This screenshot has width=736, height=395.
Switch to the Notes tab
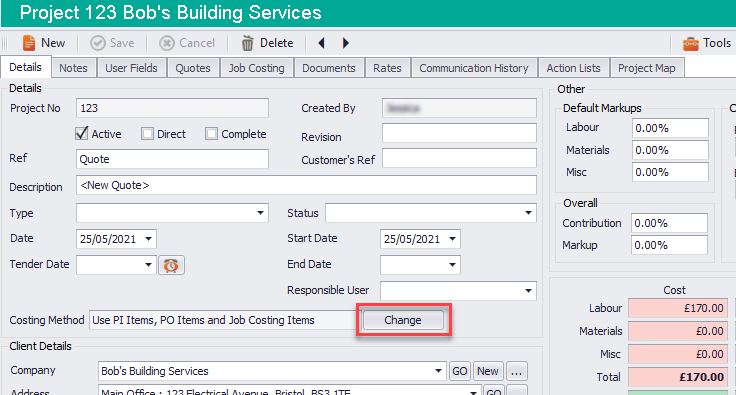(73, 68)
